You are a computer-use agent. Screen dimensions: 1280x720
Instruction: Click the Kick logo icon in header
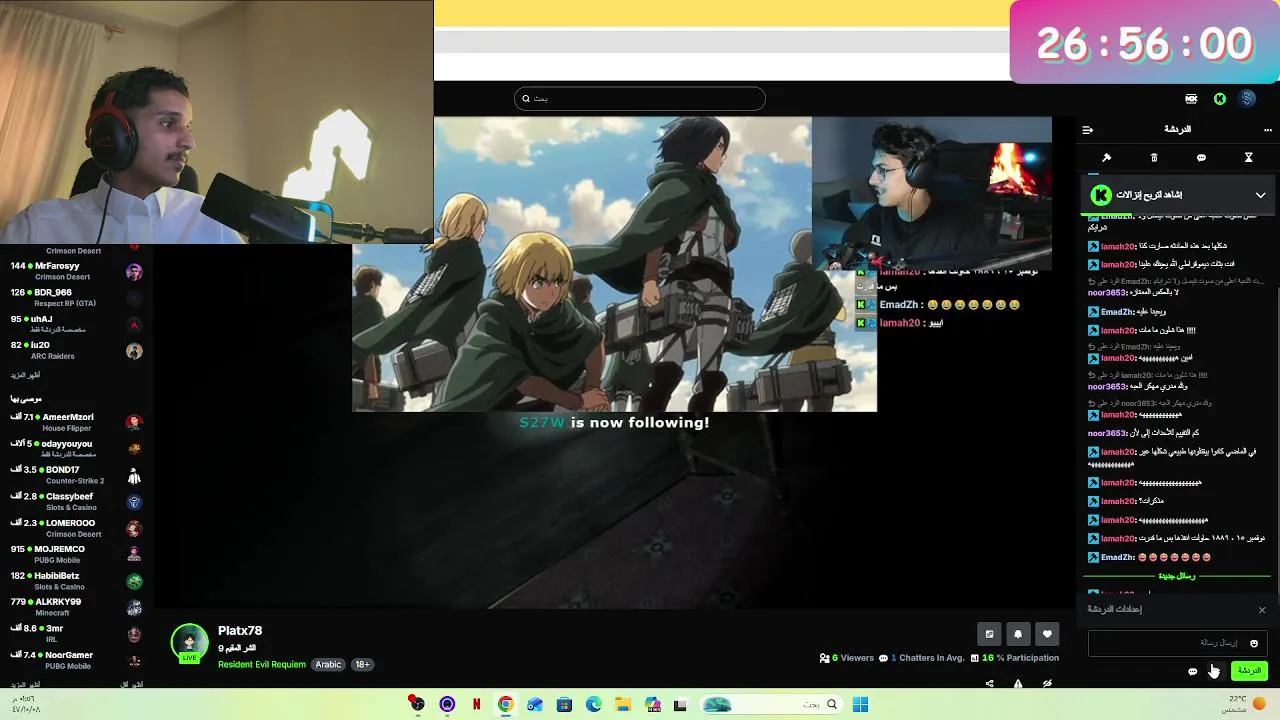[1220, 99]
